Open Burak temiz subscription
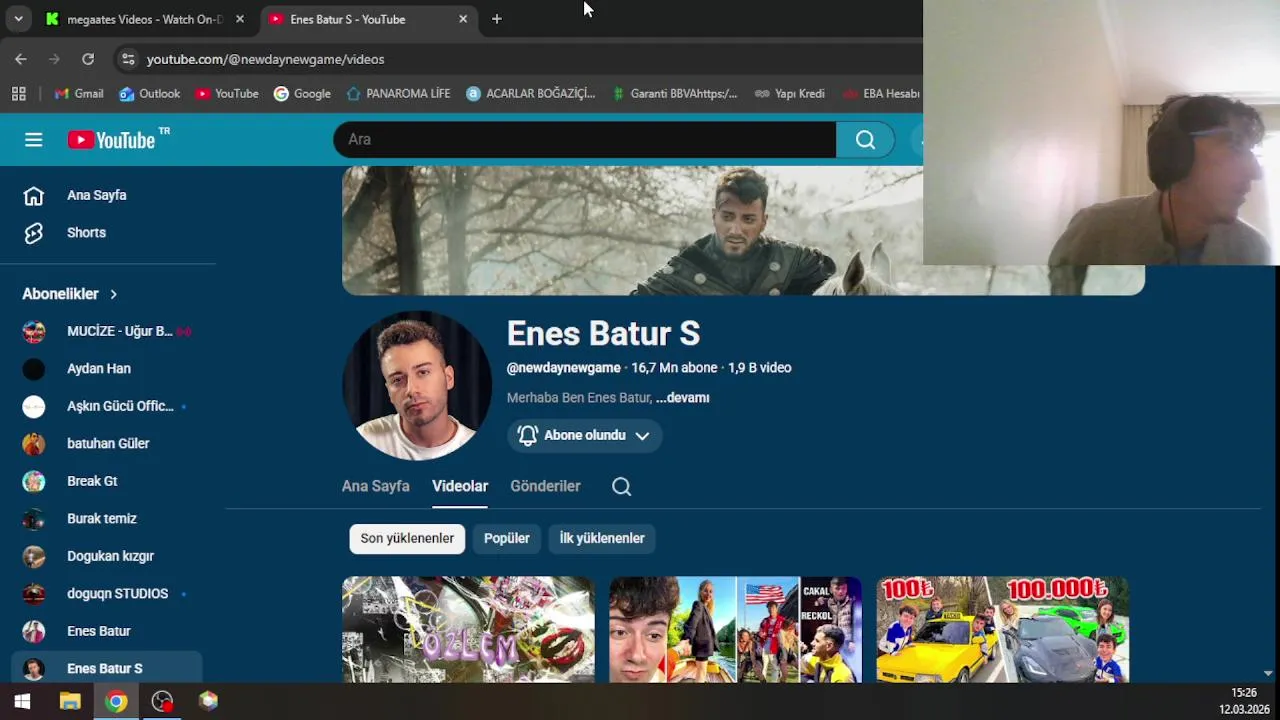This screenshot has width=1280, height=720. [108, 518]
